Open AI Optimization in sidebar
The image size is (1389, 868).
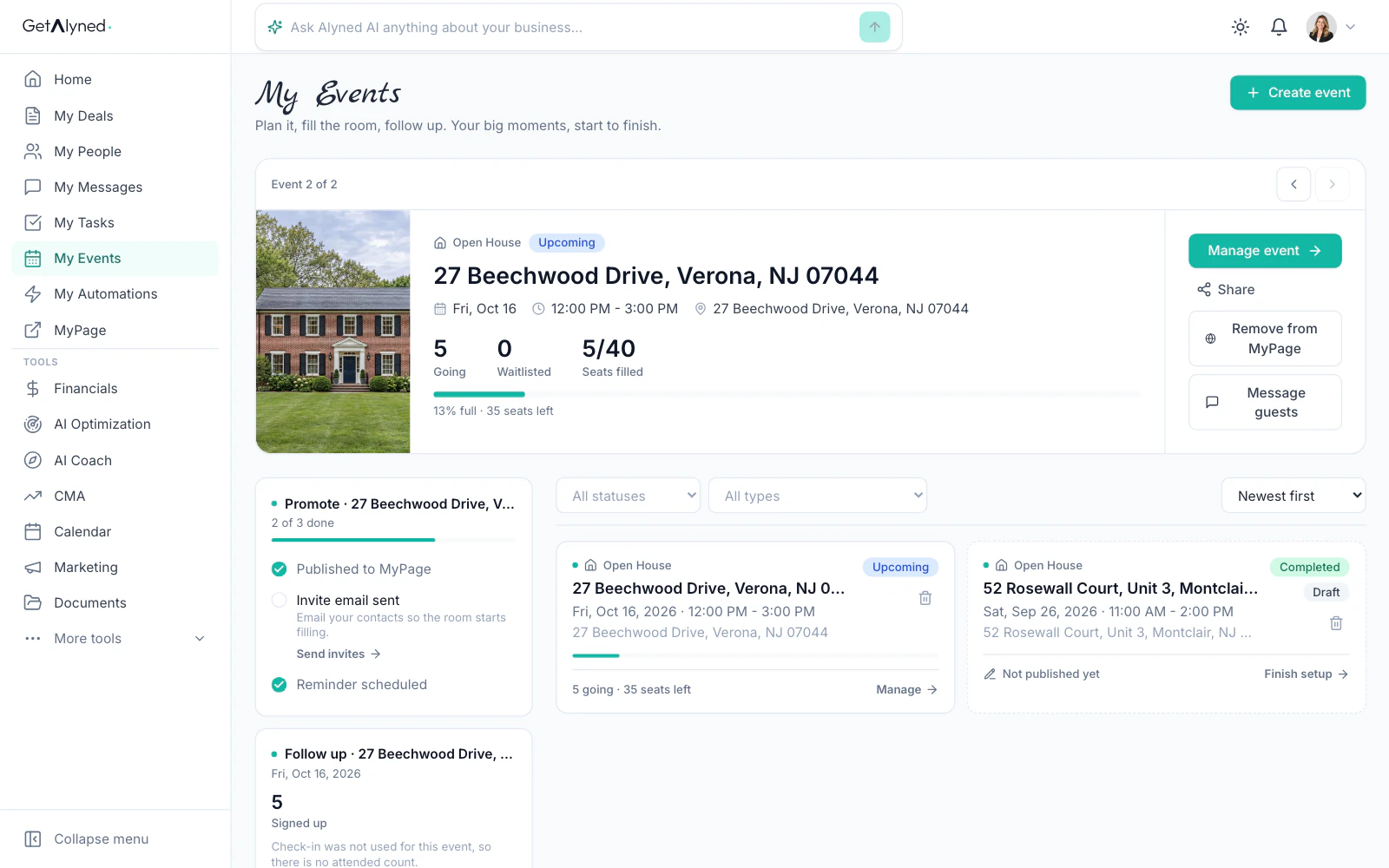click(115, 424)
